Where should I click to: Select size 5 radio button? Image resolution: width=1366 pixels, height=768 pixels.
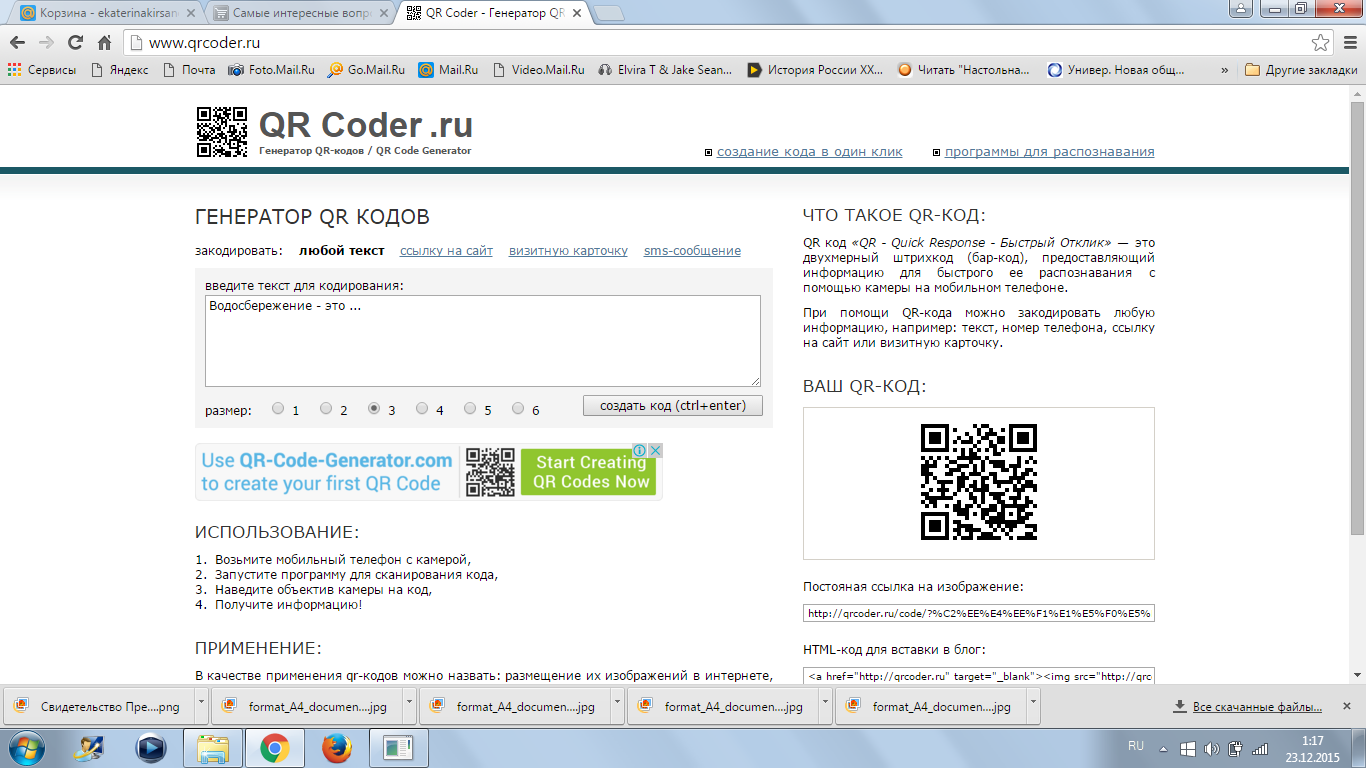(x=470, y=408)
